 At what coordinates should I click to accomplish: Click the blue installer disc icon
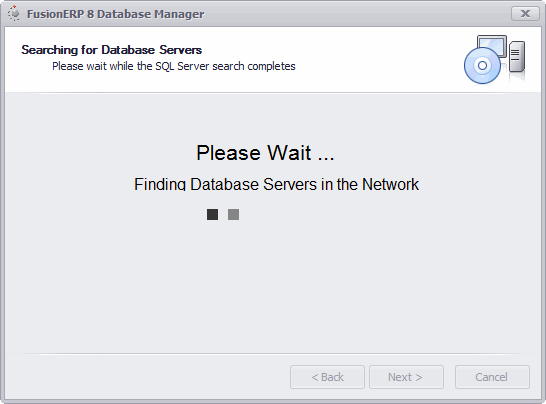482,65
